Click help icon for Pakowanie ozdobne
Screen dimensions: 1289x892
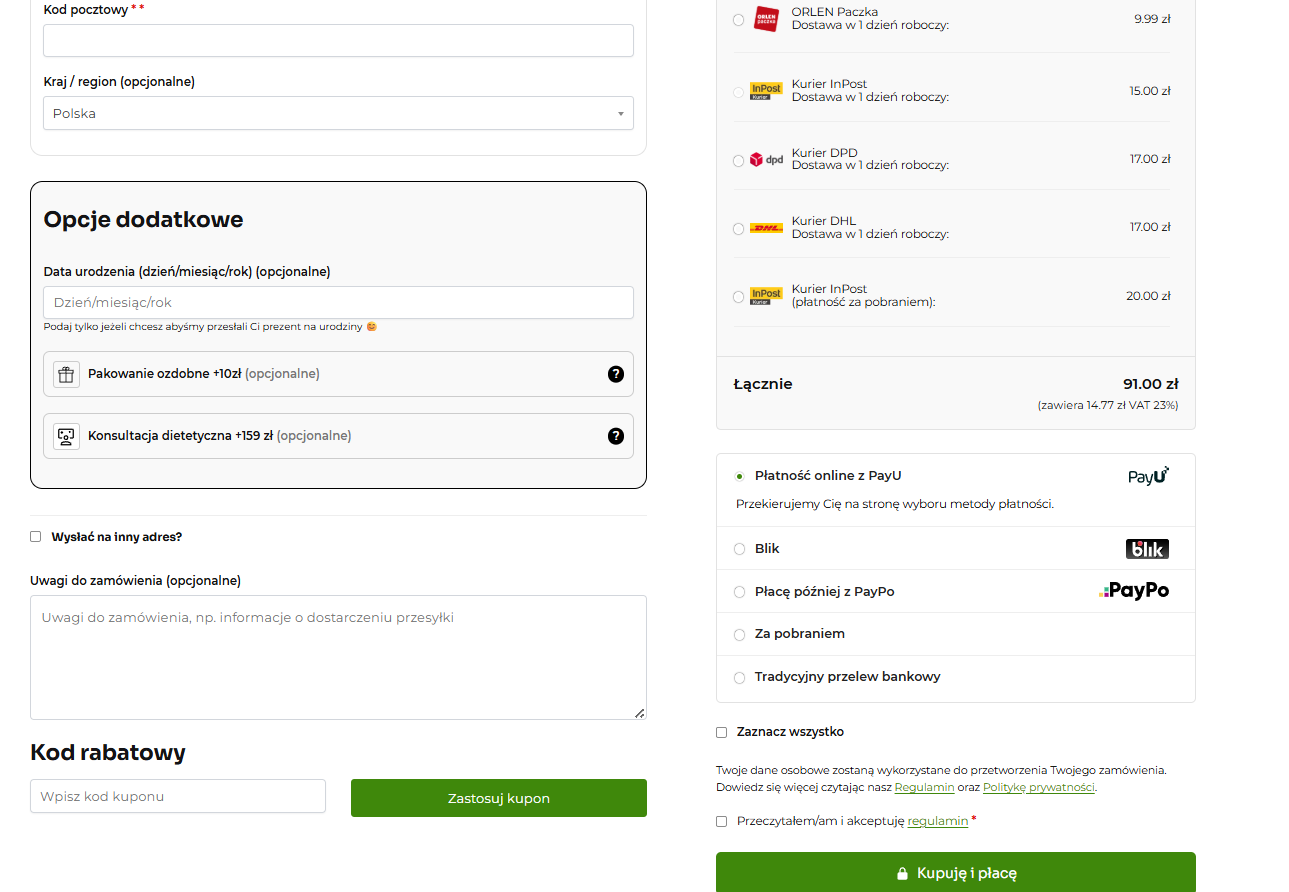616,374
